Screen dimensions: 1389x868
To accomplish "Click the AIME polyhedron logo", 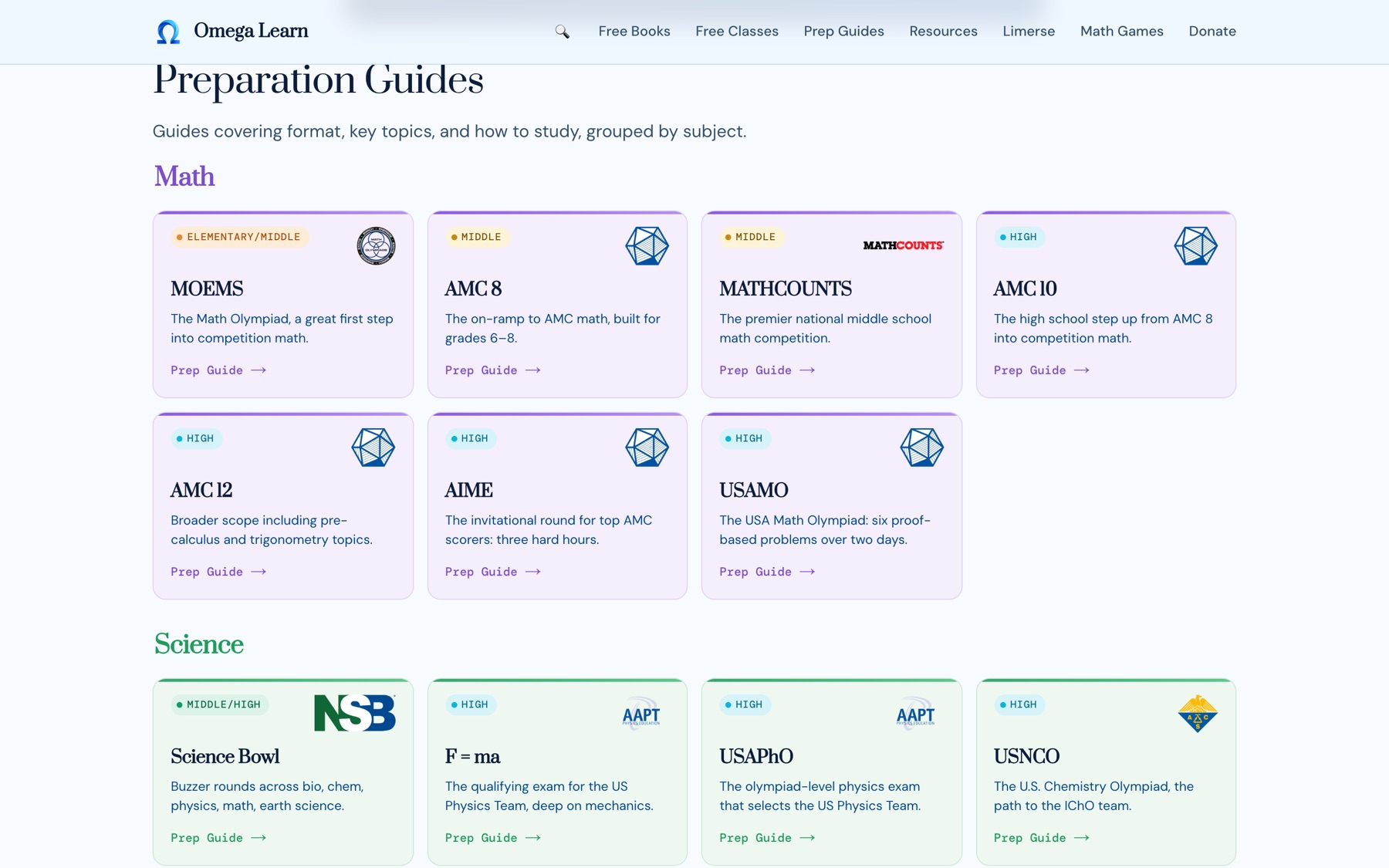I will pos(647,448).
